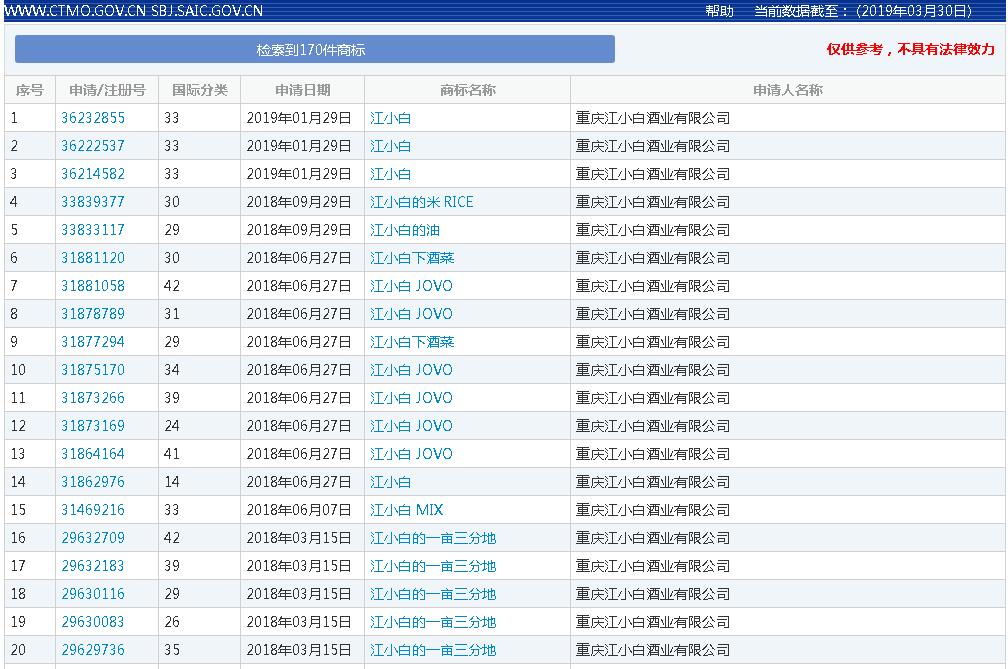1008x669 pixels.
Task: Click the 申请/注册号 column header
Action: point(107,90)
